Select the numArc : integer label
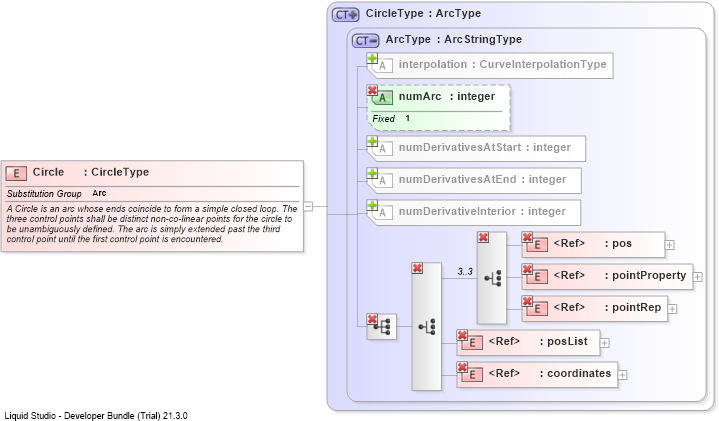The image size is (719, 421). 447,96
